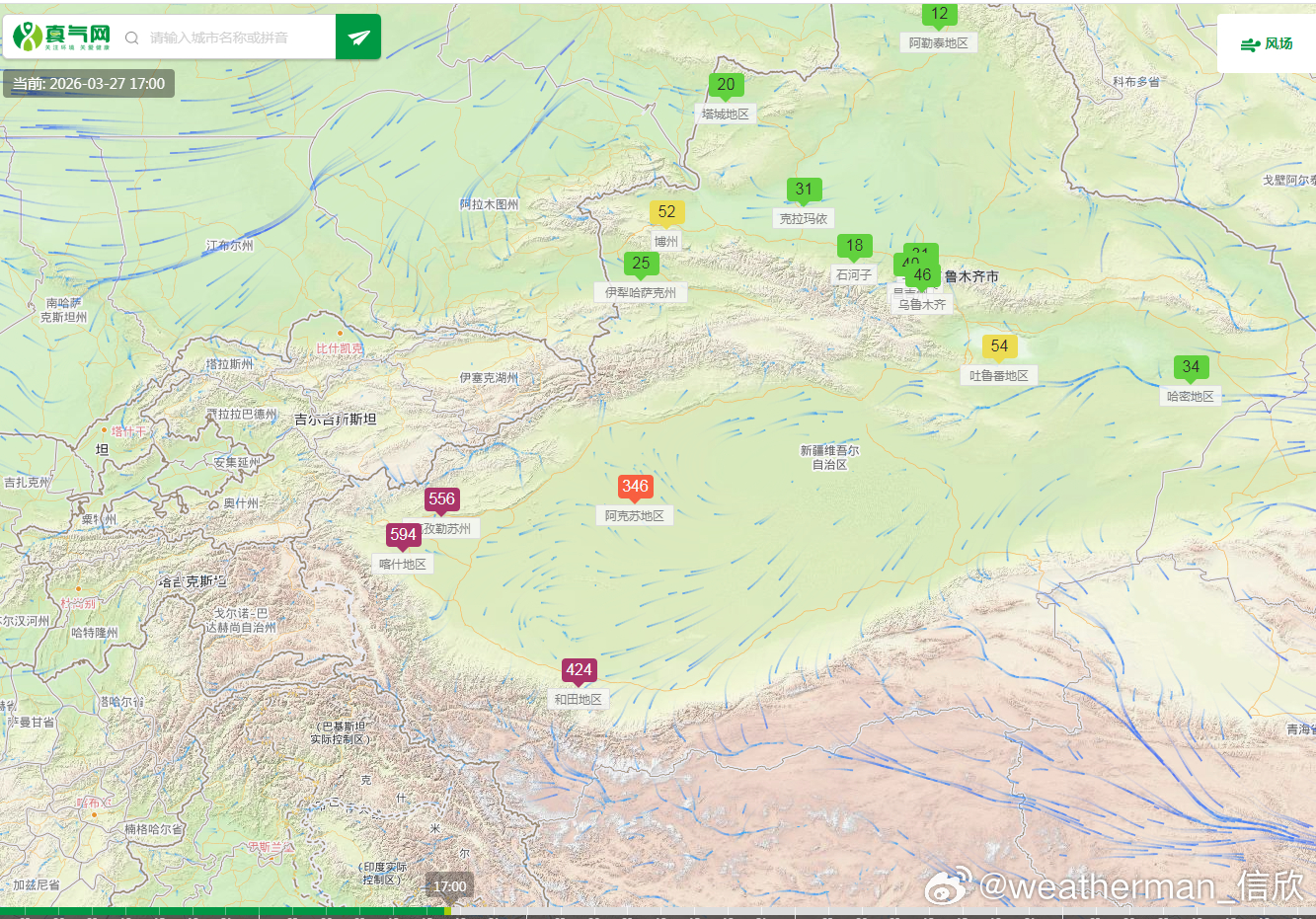Image resolution: width=1316 pixels, height=919 pixels.
Task: Click the 哈特隆州 map label
Action: [x=95, y=633]
